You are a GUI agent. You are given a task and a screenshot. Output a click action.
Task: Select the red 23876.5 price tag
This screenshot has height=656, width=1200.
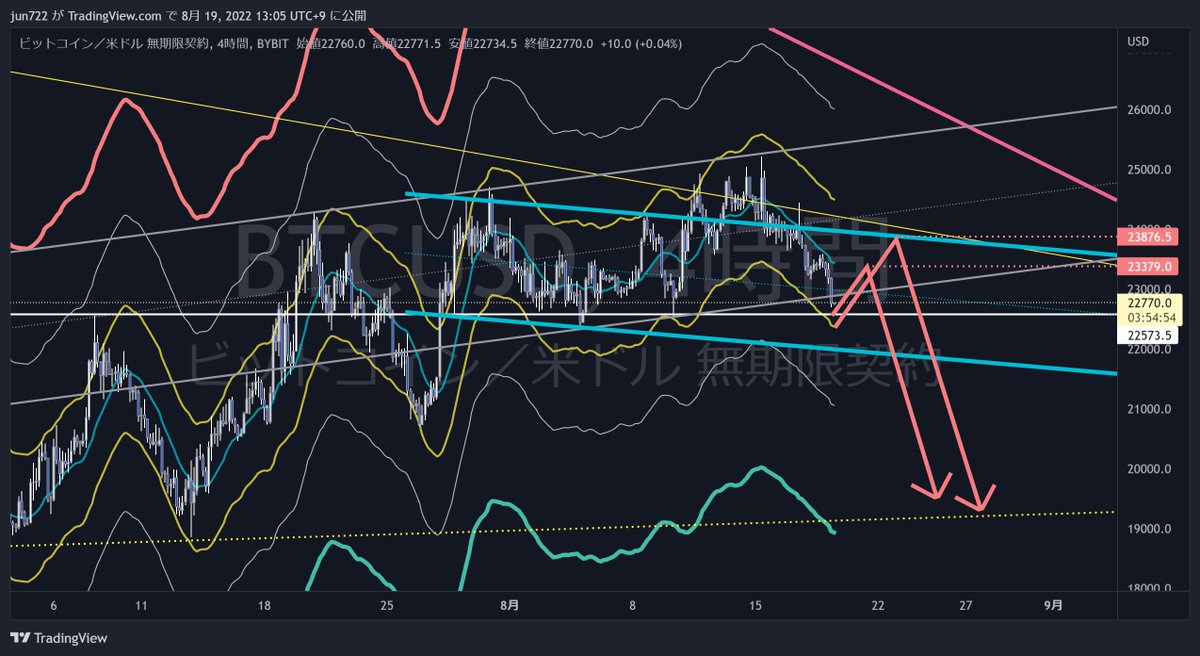1148,237
